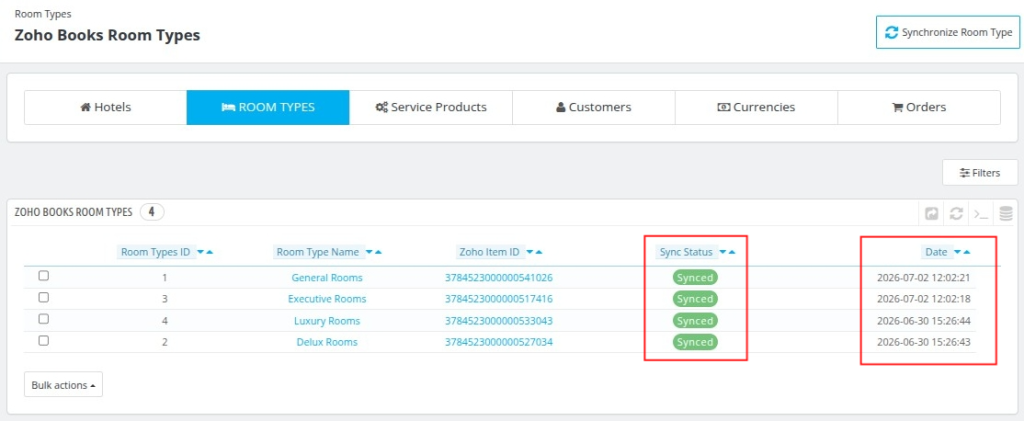The image size is (1024, 421).
Task: Click Synced badge for General Rooms
Action: point(695,277)
